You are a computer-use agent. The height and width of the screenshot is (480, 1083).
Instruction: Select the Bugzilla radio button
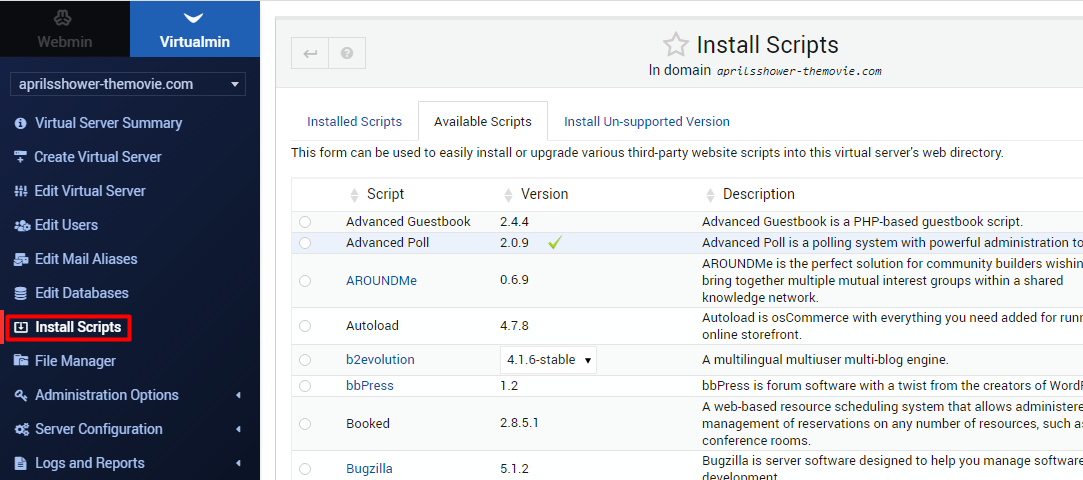point(305,469)
